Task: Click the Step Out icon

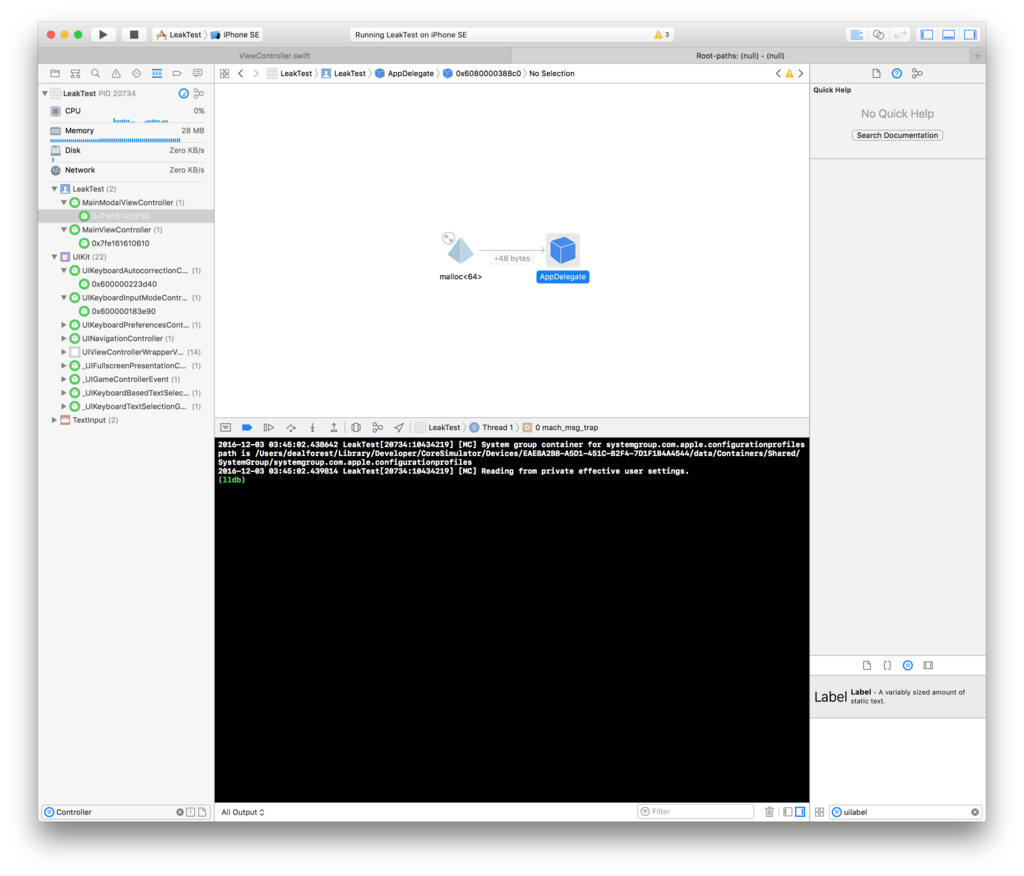Action: [x=334, y=427]
